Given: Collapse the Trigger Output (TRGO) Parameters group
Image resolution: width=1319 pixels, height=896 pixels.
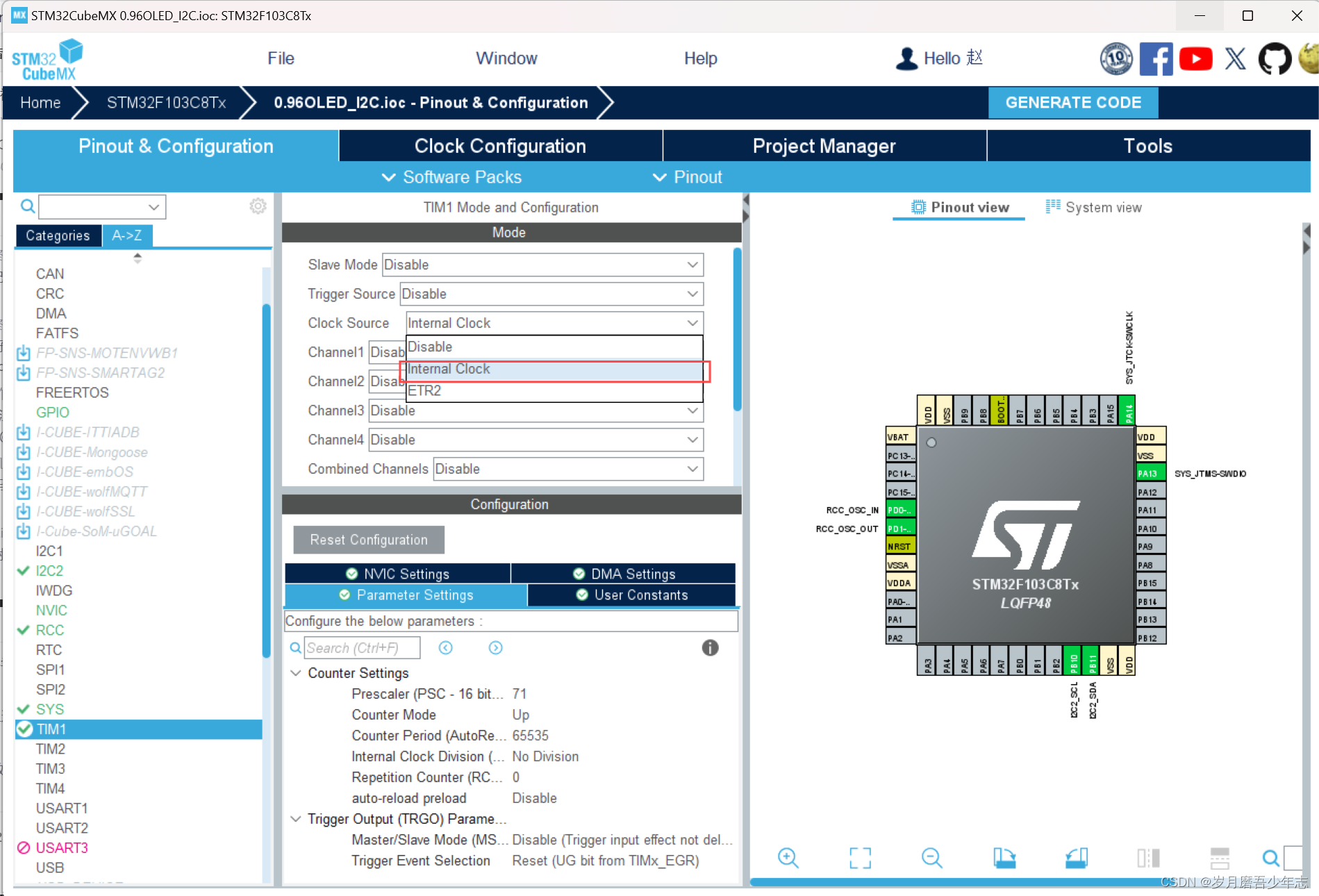Looking at the screenshot, I should click(296, 819).
